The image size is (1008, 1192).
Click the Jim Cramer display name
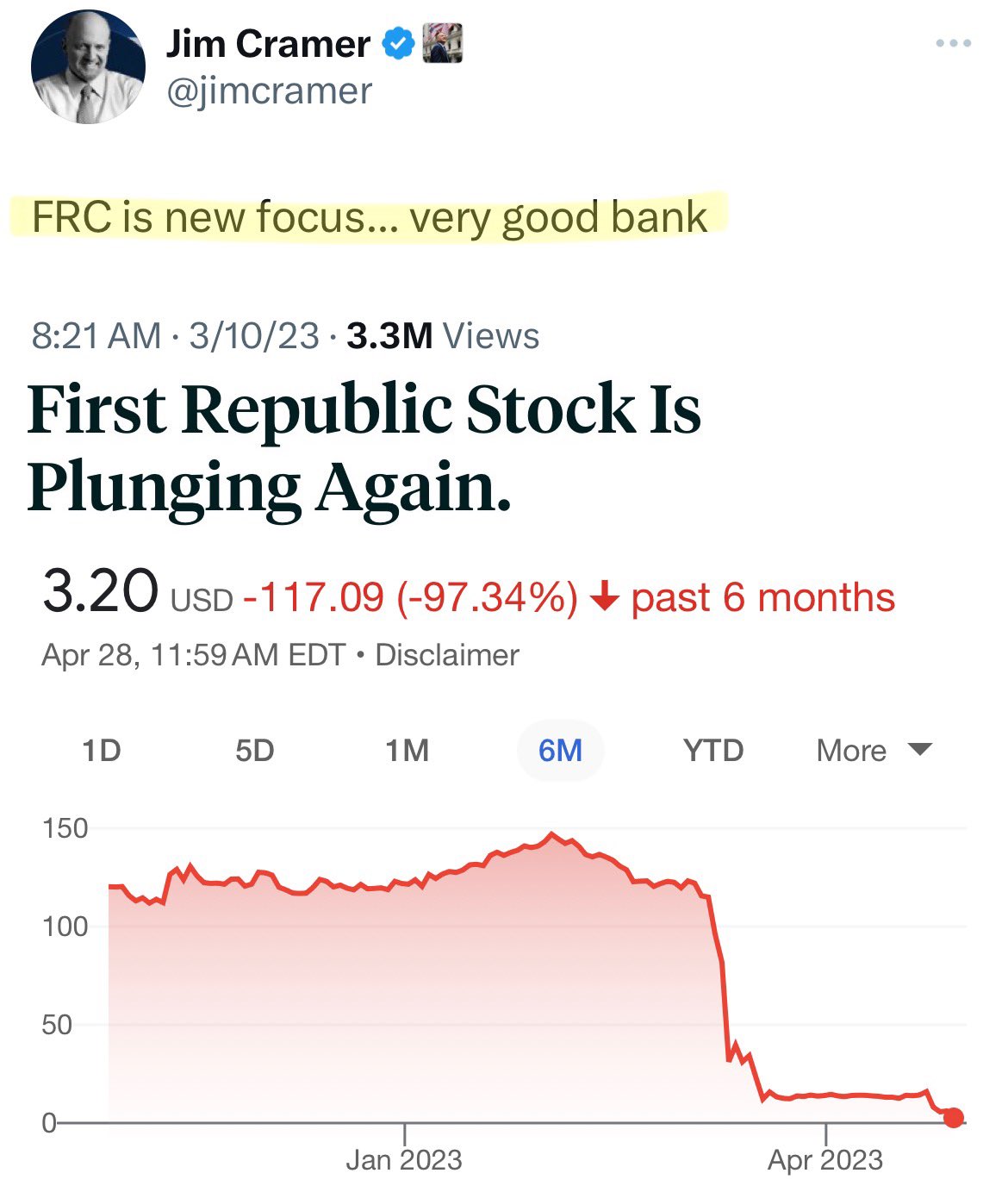pos(268,44)
